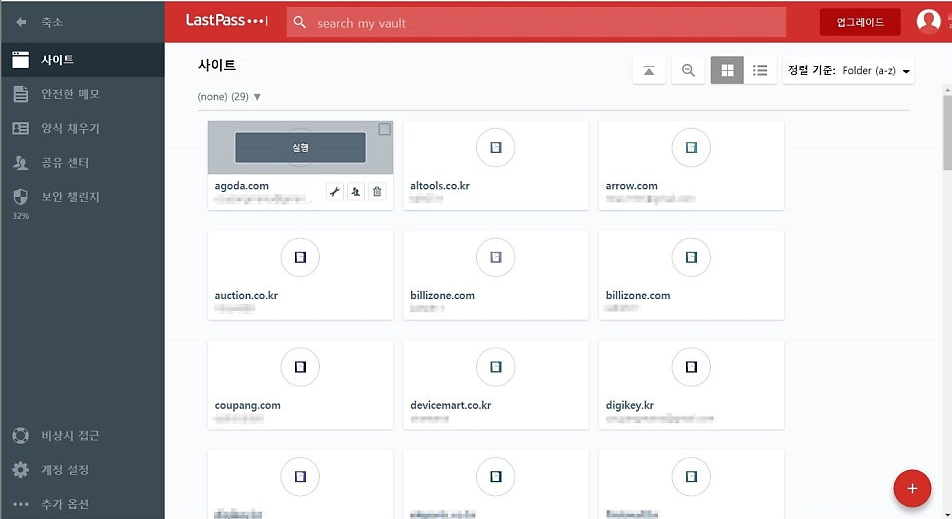Open 공유 센터 sharing center
This screenshot has height=519, width=952.
click(83, 163)
